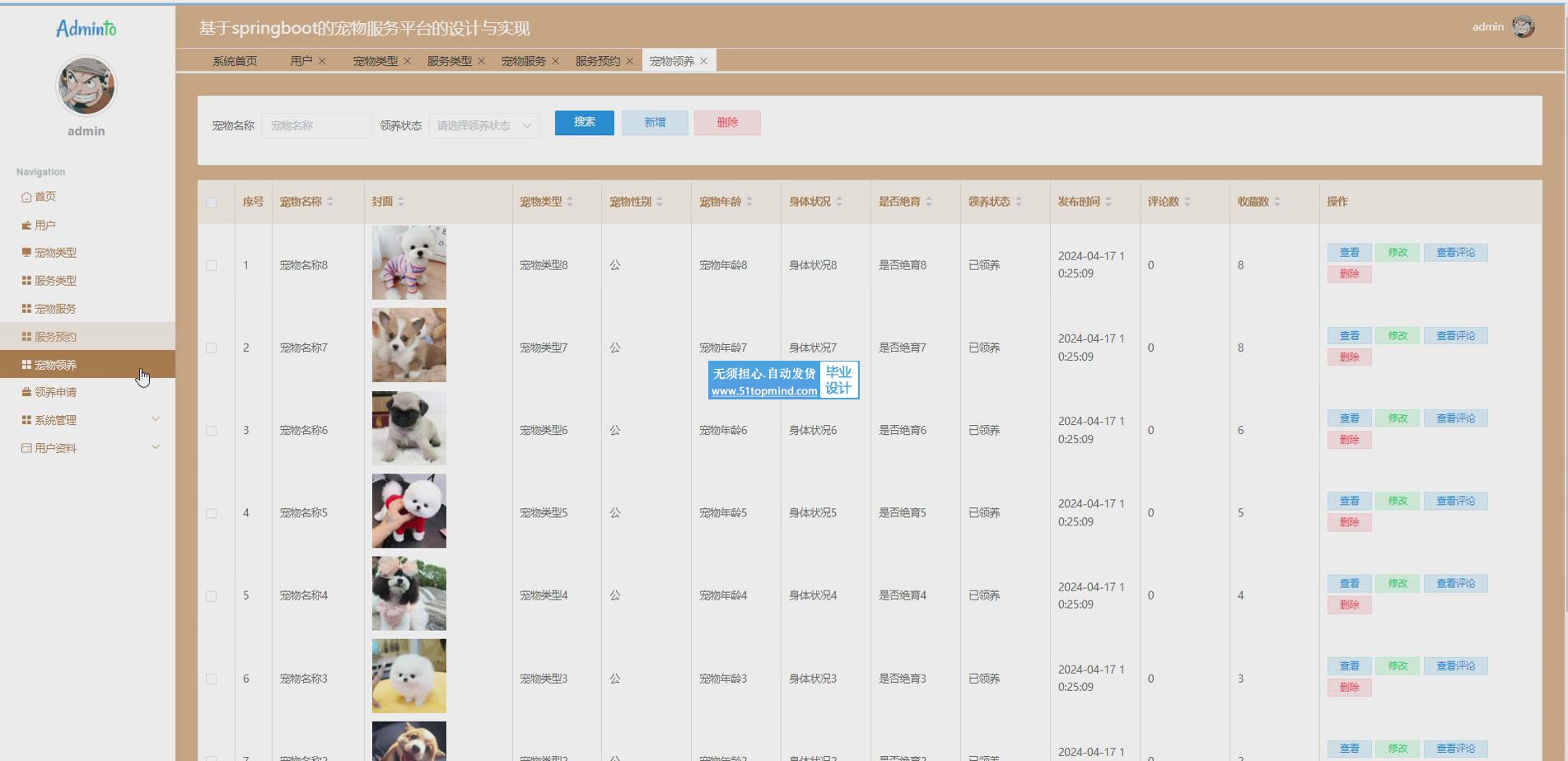Close the 服务预约 tab
The image size is (1568, 761).
tap(629, 61)
